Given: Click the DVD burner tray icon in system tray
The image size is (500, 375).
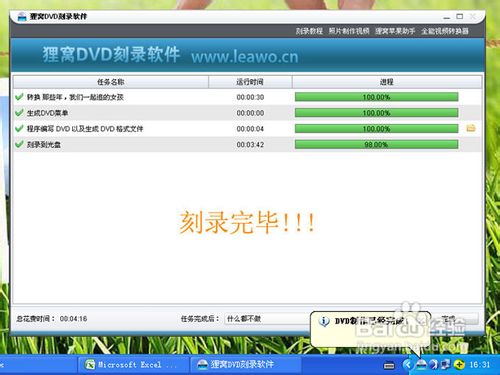Looking at the screenshot, I should pyautogui.click(x=421, y=365).
